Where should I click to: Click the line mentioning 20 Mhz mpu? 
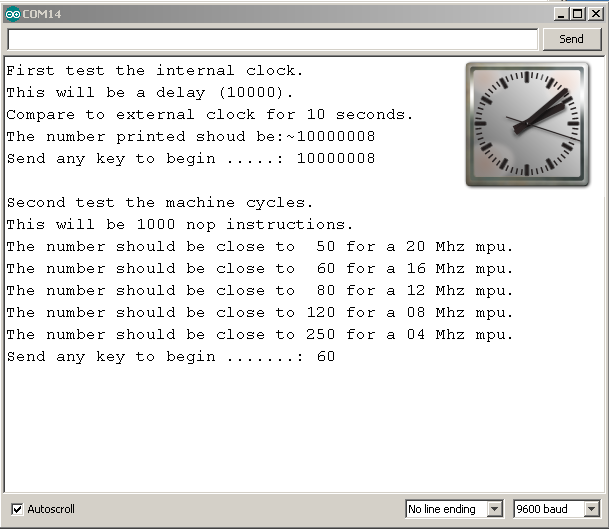tap(260, 247)
